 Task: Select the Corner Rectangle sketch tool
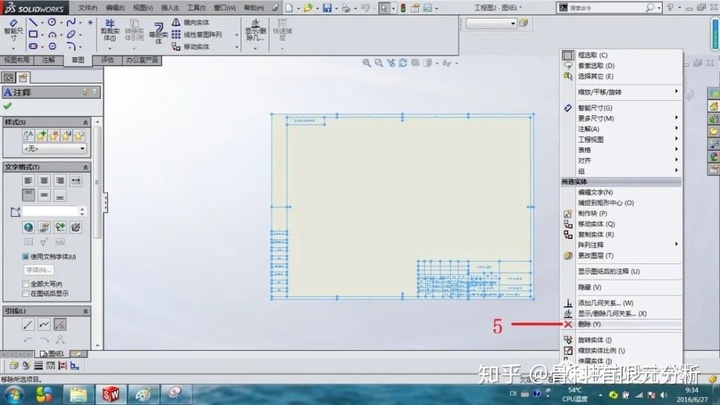33,34
